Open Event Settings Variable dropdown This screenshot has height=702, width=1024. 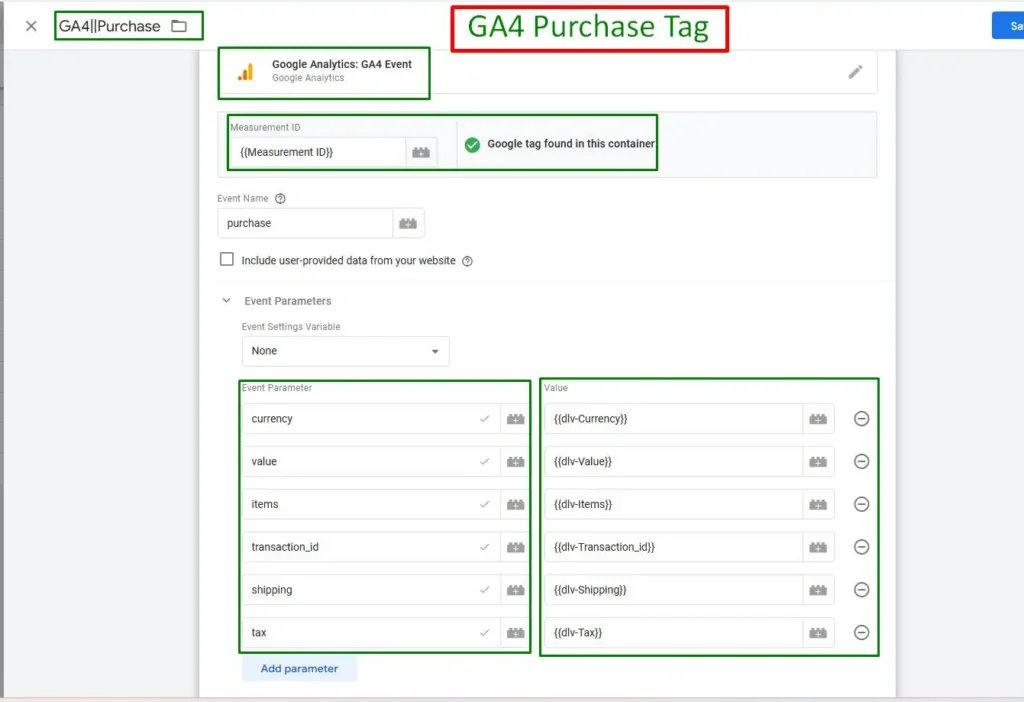(x=345, y=351)
